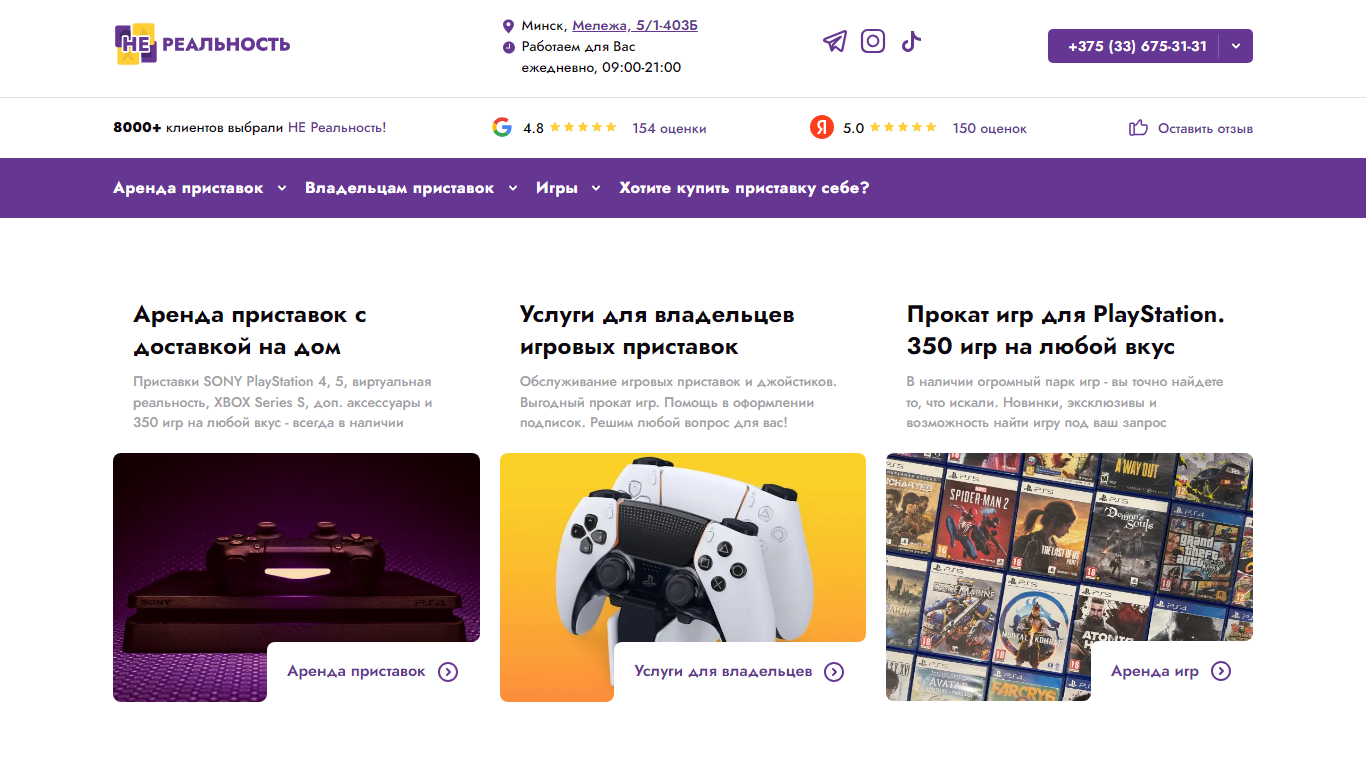Open the Владельцам приставок navigation item
The width and height of the screenshot is (1366, 768).
[x=400, y=188]
